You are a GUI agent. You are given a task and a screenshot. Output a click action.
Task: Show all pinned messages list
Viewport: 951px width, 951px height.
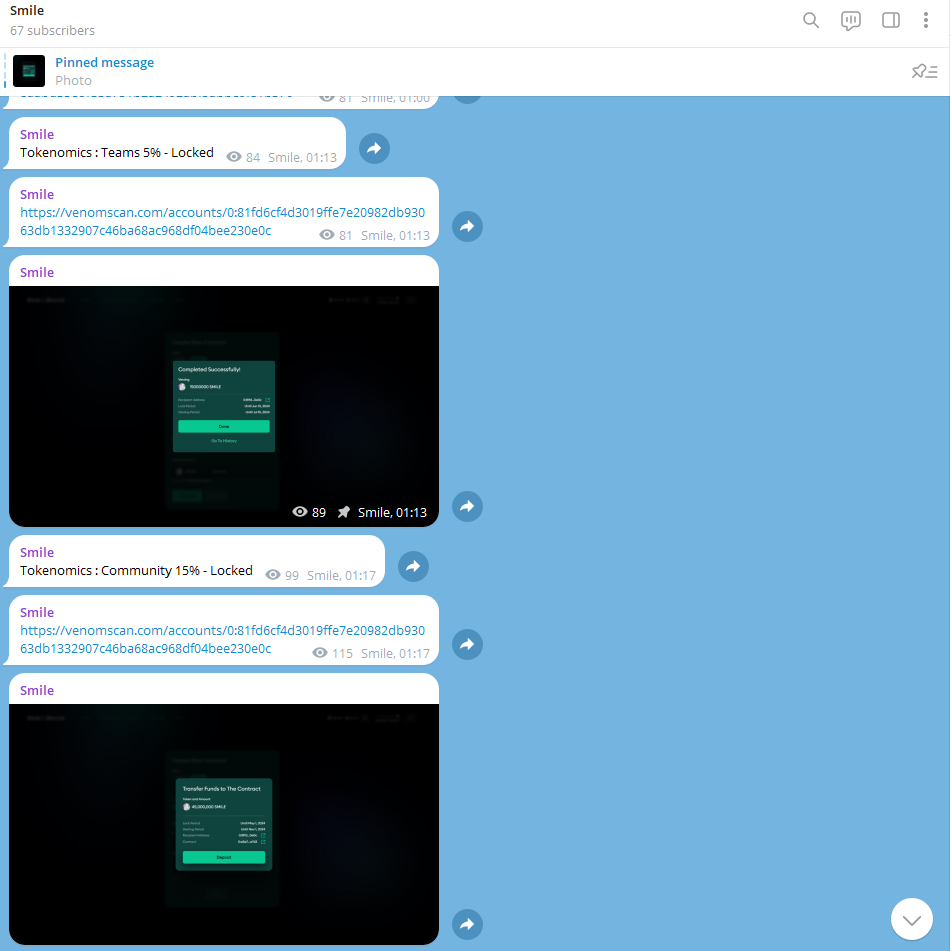tap(924, 72)
